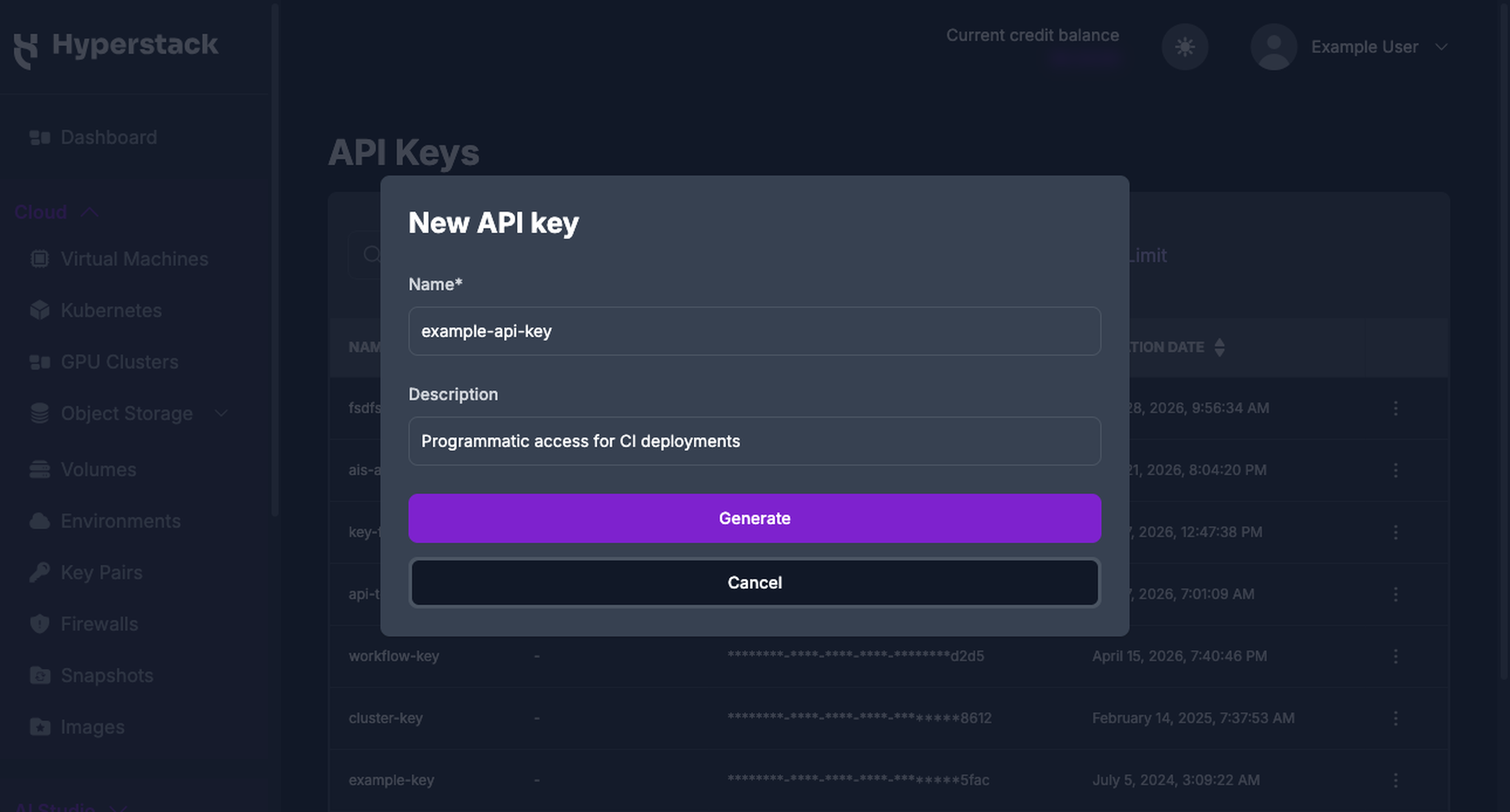
Task: Sort by creation date arrows
Action: point(1220,347)
